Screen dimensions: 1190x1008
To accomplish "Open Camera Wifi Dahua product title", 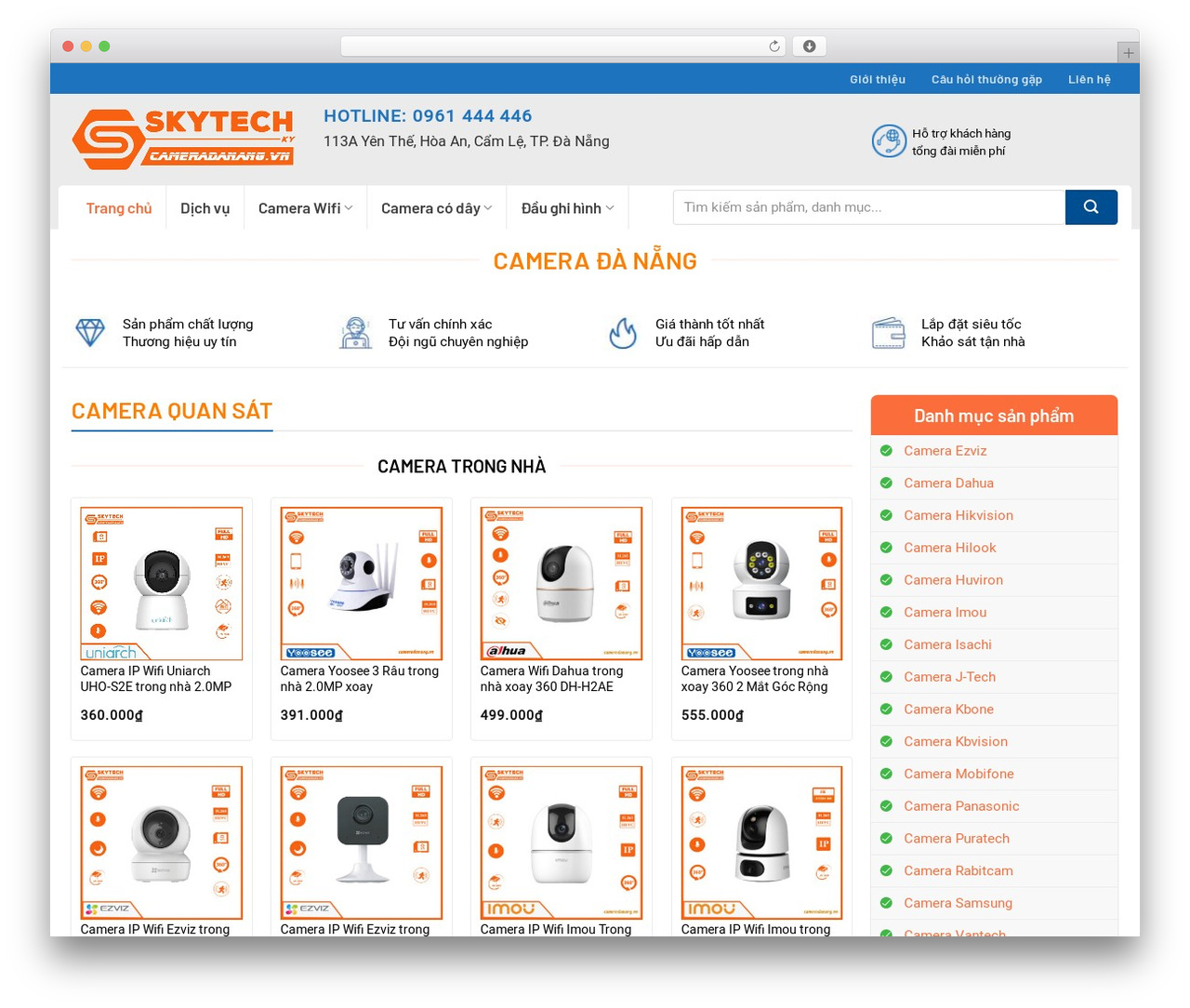I will pos(551,679).
